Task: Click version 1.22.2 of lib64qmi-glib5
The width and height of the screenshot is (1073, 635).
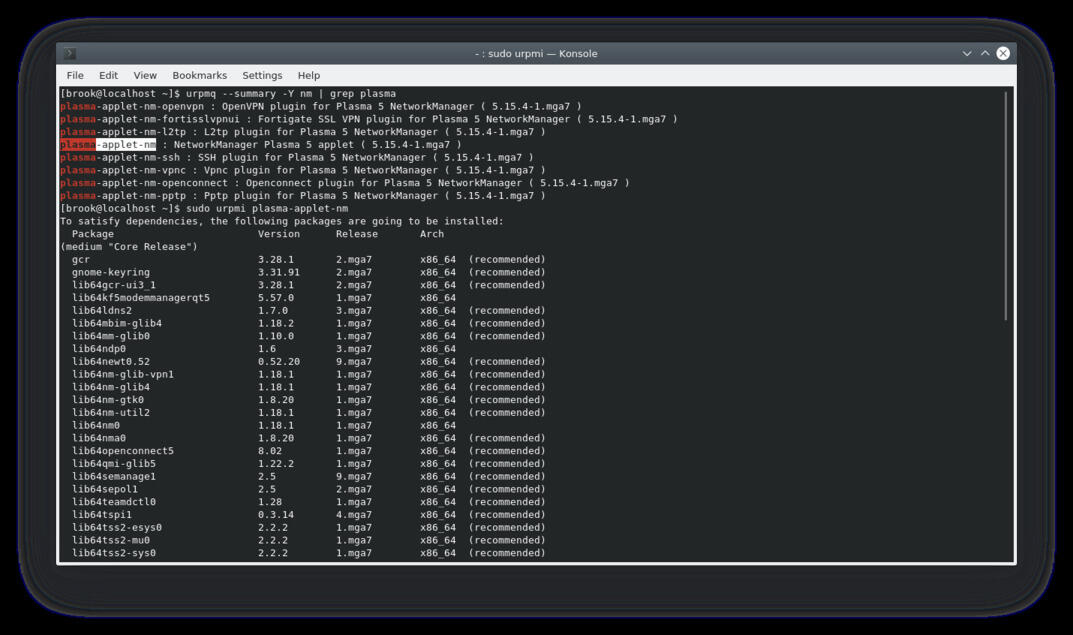Action: (x=276, y=464)
